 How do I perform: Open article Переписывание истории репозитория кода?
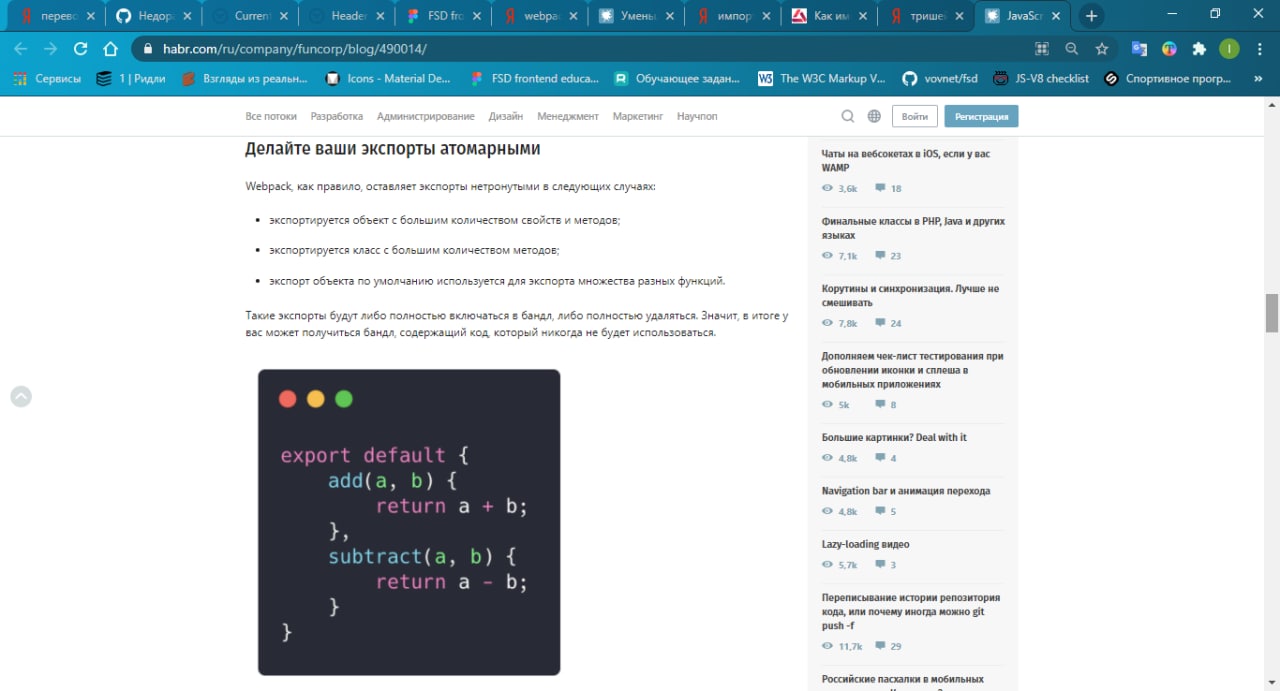click(911, 611)
